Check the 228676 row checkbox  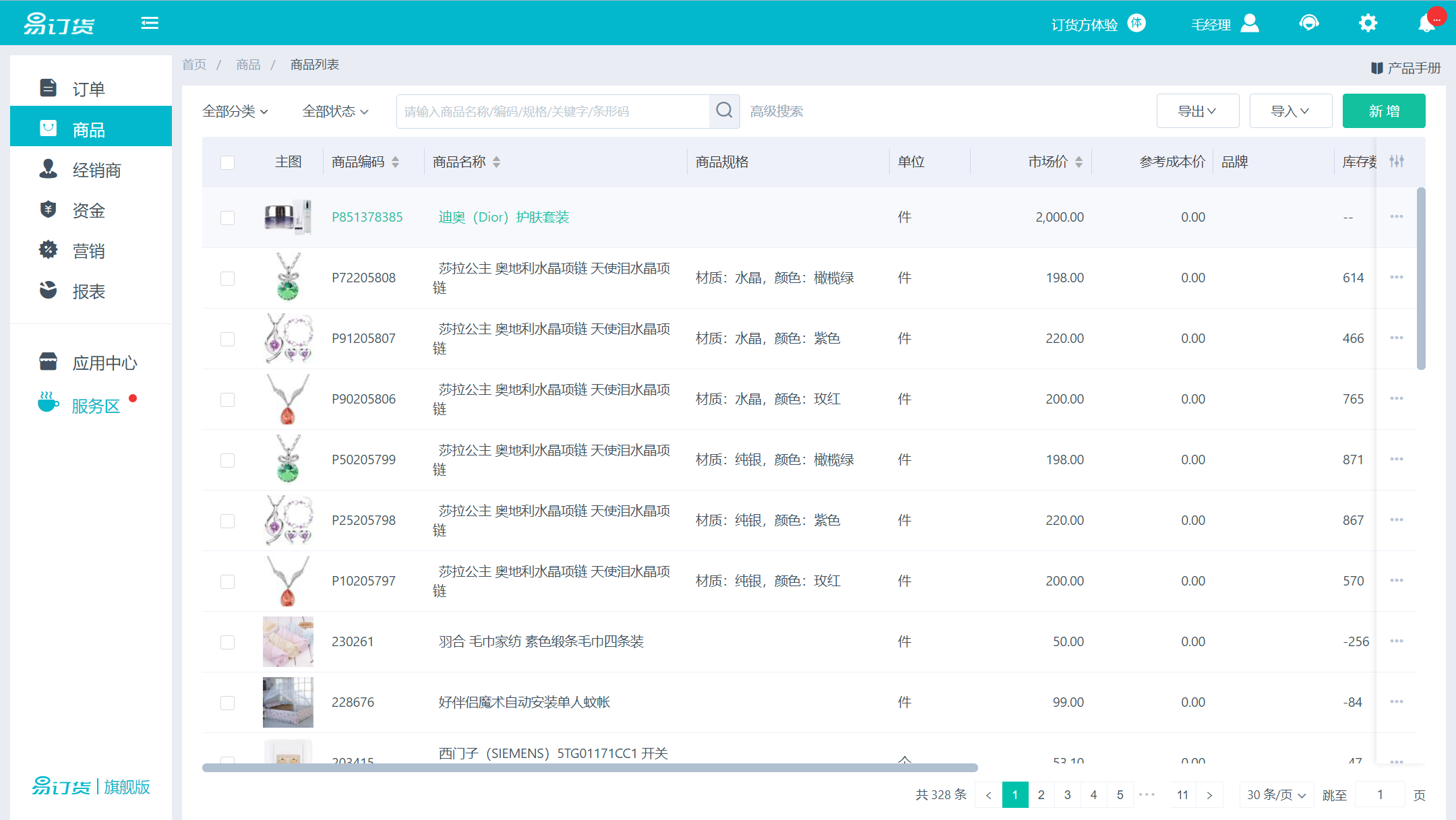[228, 703]
